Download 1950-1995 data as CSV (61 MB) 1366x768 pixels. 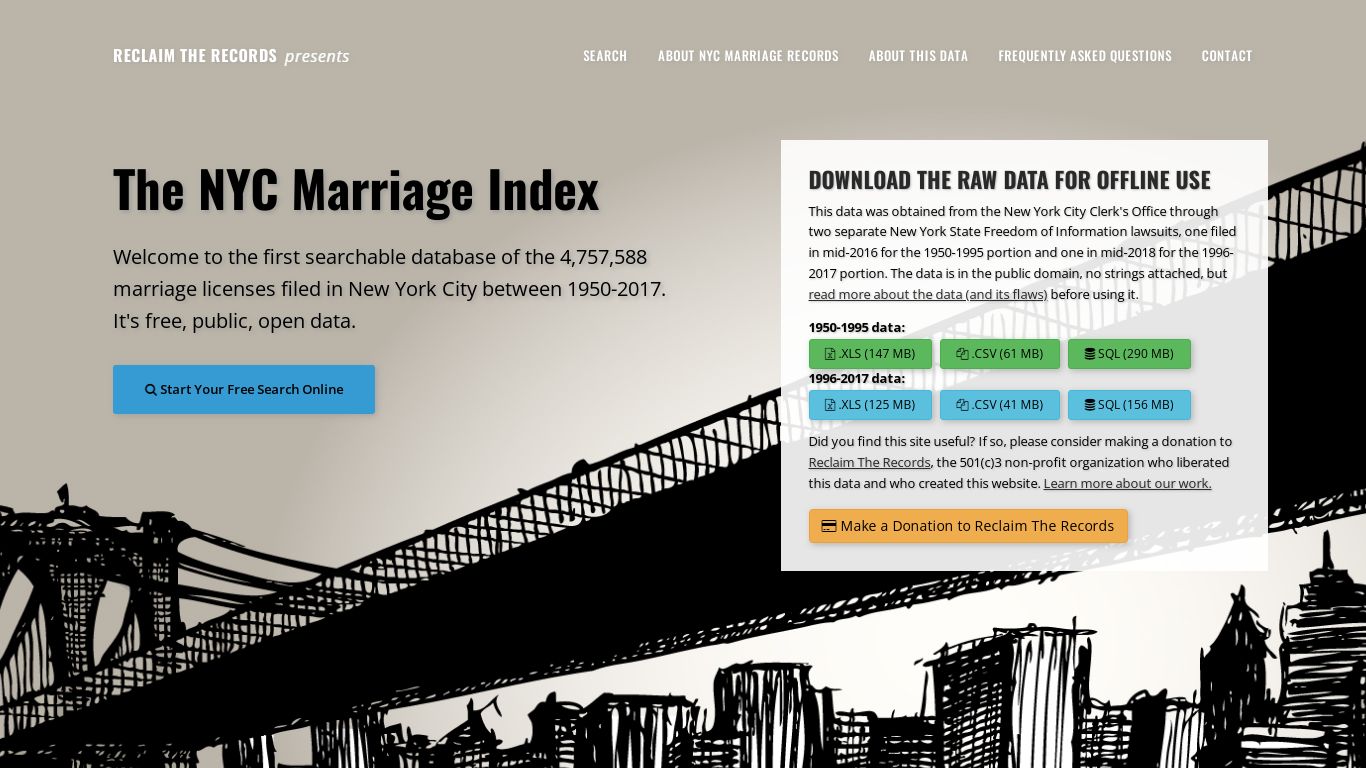point(1000,354)
